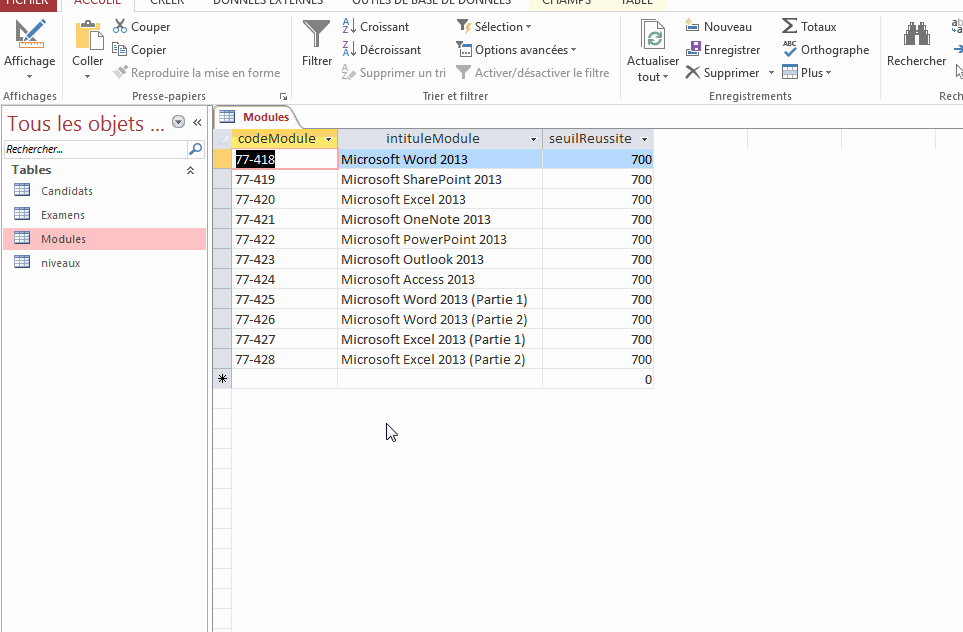The image size is (963, 632).
Task: Collapse the Tables group
Action: [190, 170]
